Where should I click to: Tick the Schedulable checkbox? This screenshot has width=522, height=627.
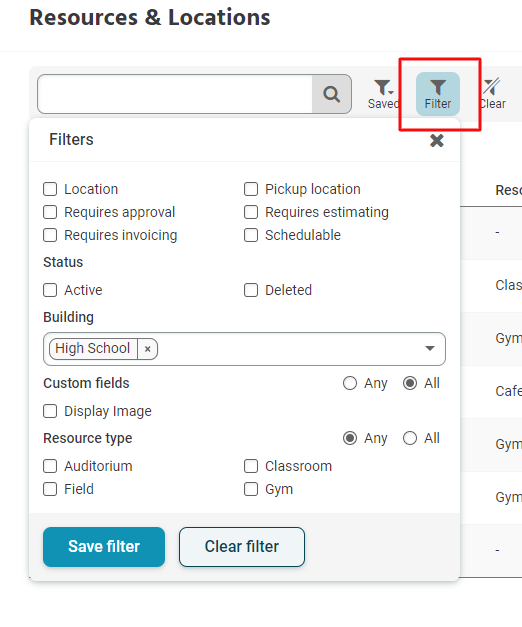[x=251, y=235]
